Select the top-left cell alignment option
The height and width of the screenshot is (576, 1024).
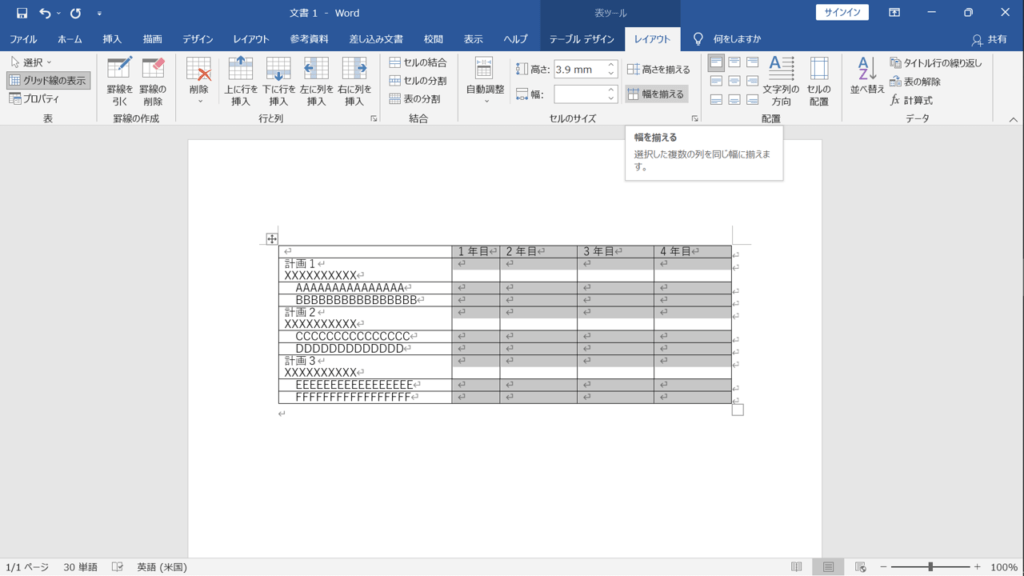tap(716, 63)
